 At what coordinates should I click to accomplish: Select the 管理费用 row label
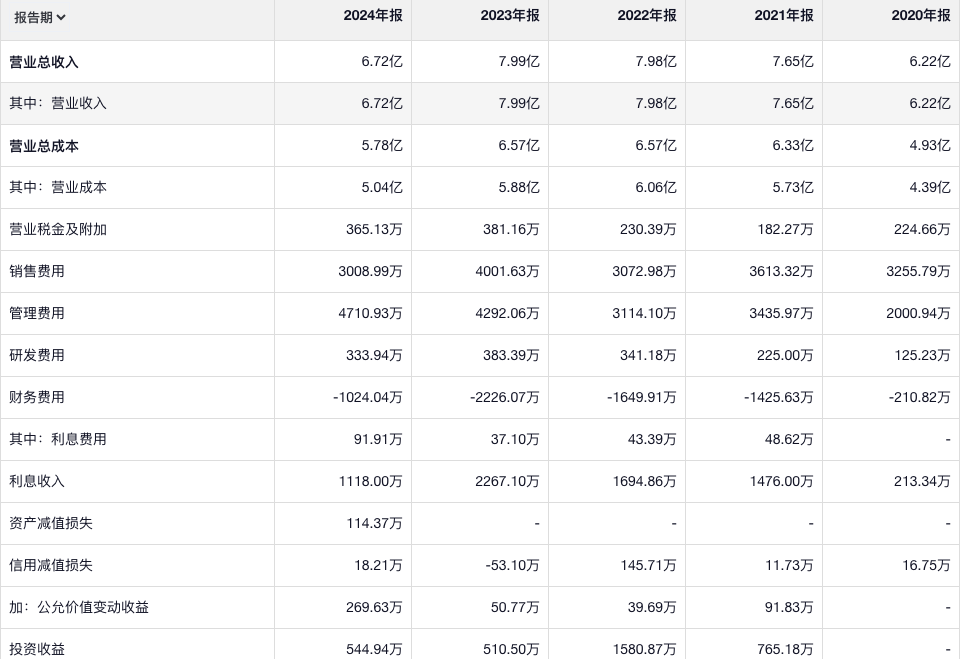(x=37, y=313)
